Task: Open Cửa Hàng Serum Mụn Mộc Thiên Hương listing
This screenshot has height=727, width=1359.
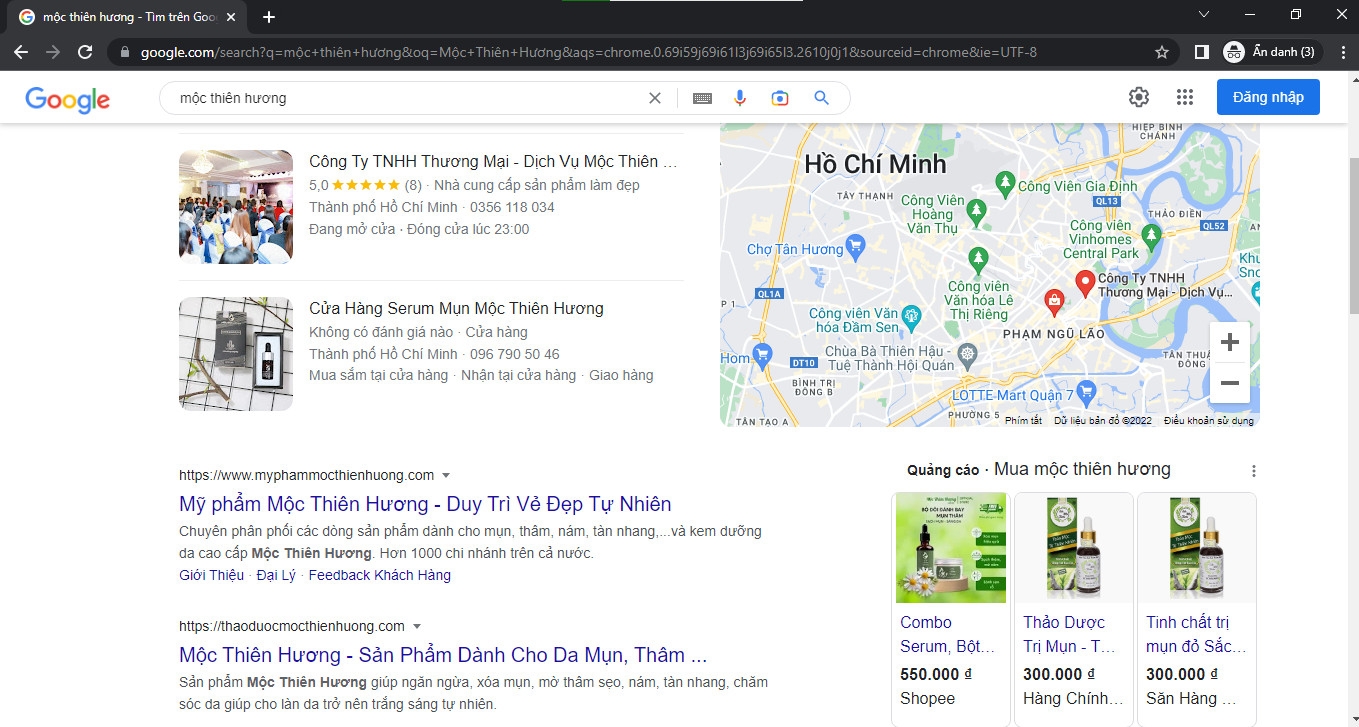Action: 456,308
